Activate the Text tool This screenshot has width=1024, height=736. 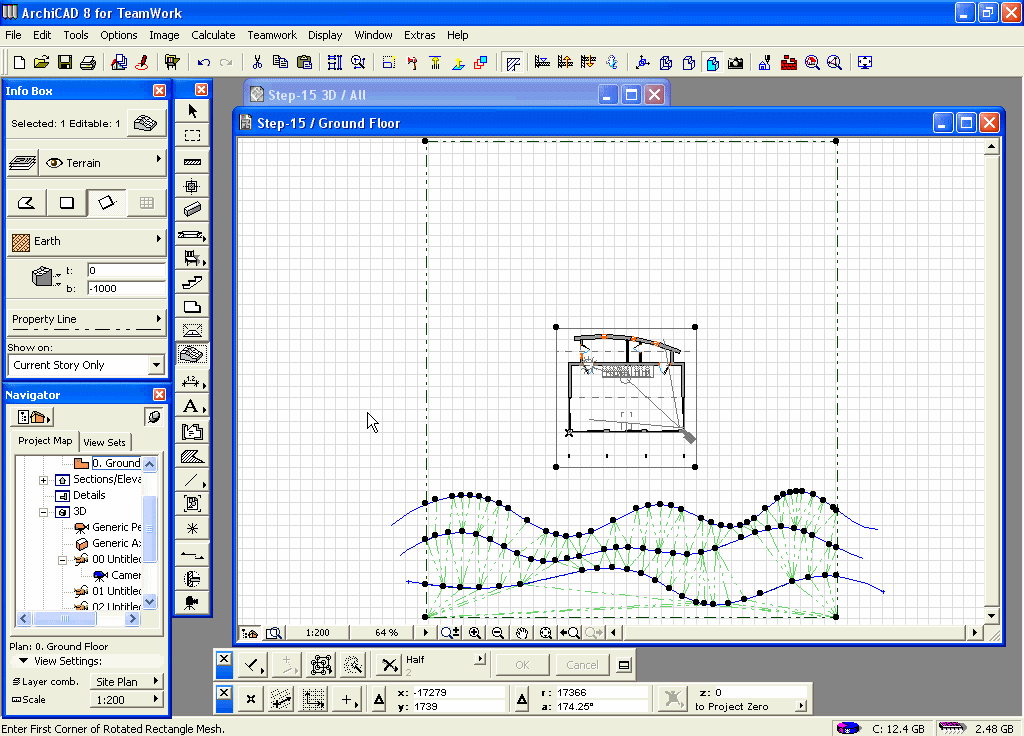[x=191, y=406]
